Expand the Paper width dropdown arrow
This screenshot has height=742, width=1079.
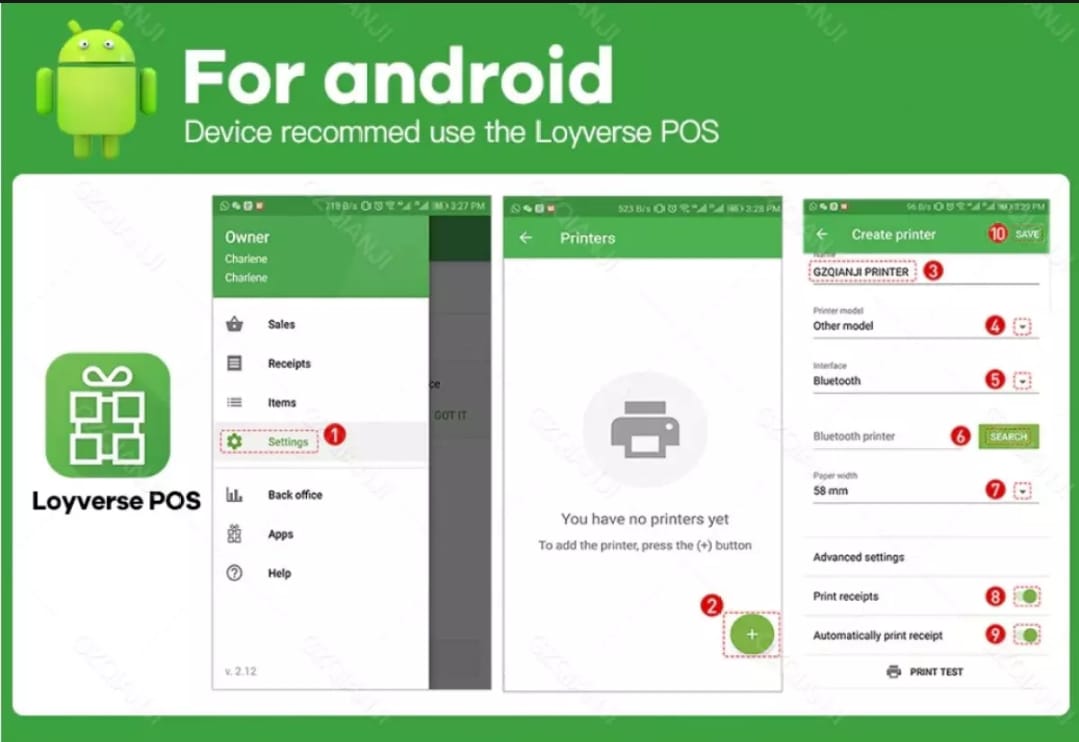1023,491
